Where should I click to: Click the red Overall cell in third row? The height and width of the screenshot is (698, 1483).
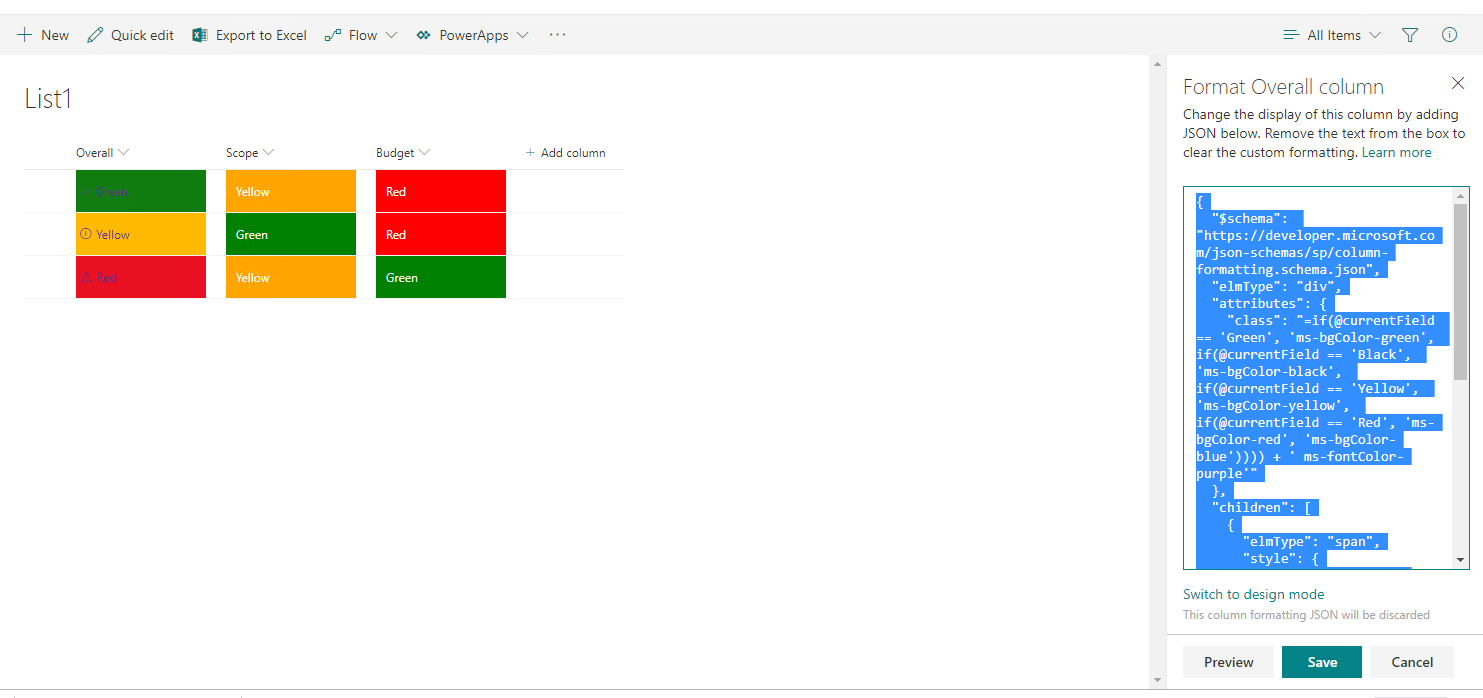coord(141,277)
